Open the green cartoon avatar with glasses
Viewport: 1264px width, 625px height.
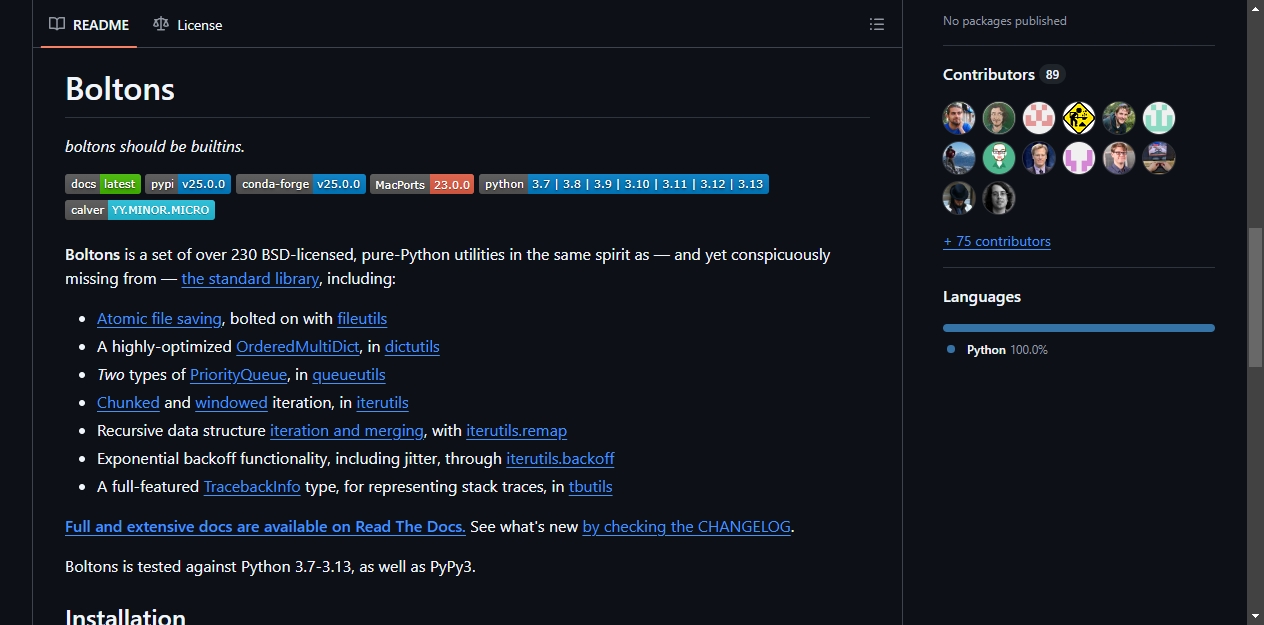click(999, 158)
